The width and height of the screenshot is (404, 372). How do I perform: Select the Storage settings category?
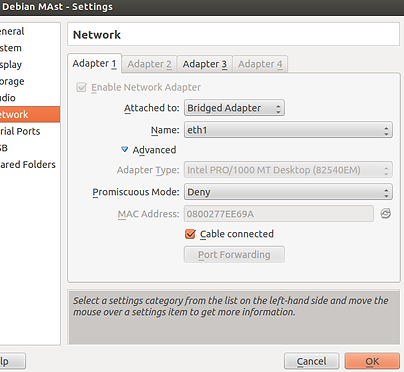pos(30,81)
